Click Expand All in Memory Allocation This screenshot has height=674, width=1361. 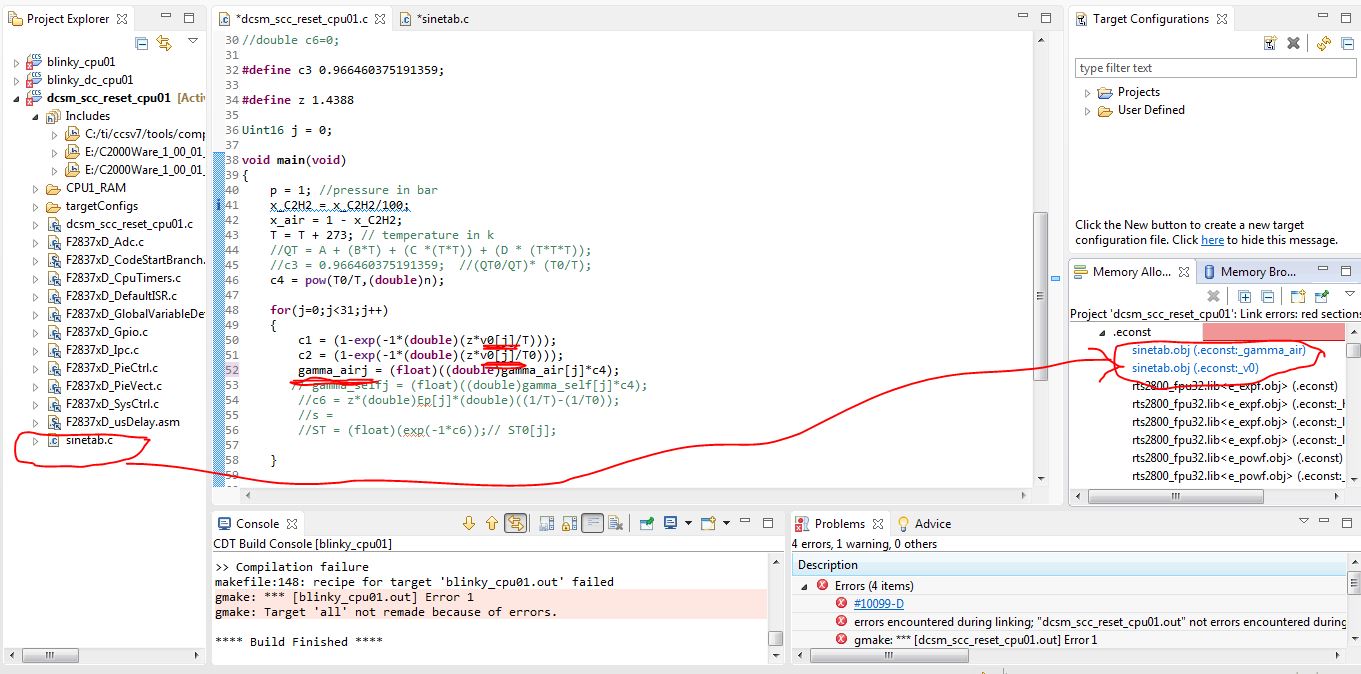tap(1245, 296)
